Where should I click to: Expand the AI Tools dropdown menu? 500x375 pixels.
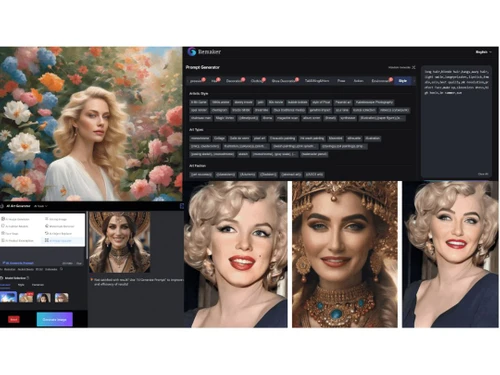40,206
